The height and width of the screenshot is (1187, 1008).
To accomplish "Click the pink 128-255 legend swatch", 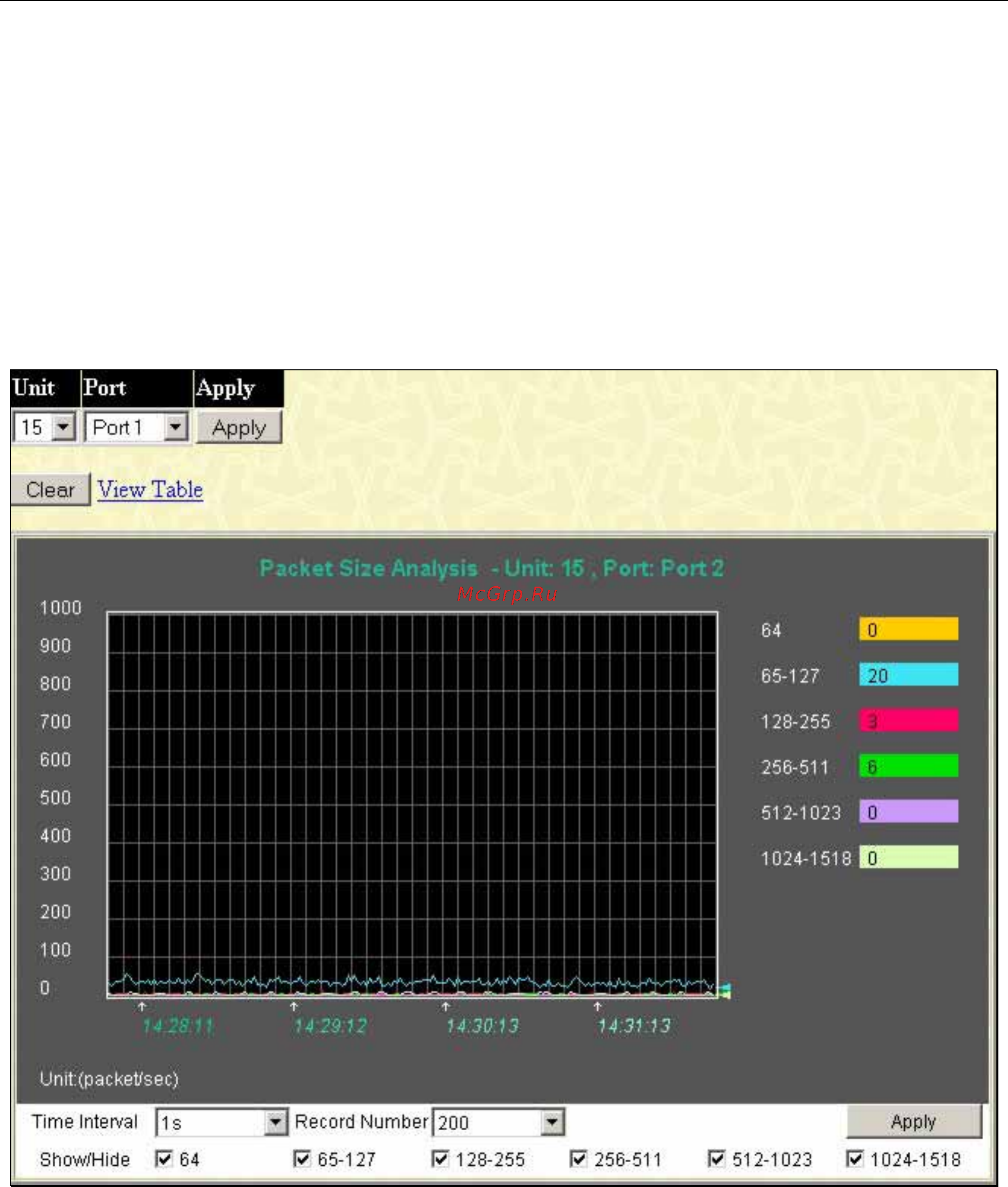I will click(x=909, y=720).
